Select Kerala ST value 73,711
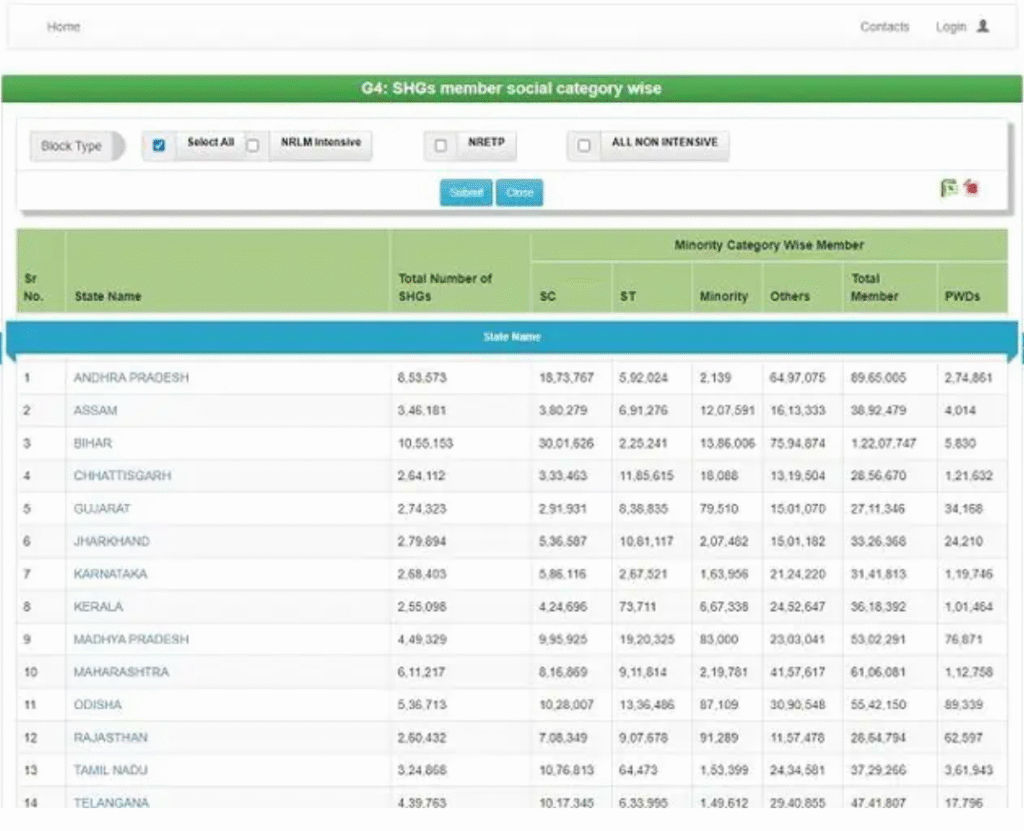The width and height of the screenshot is (1024, 831). (637, 606)
